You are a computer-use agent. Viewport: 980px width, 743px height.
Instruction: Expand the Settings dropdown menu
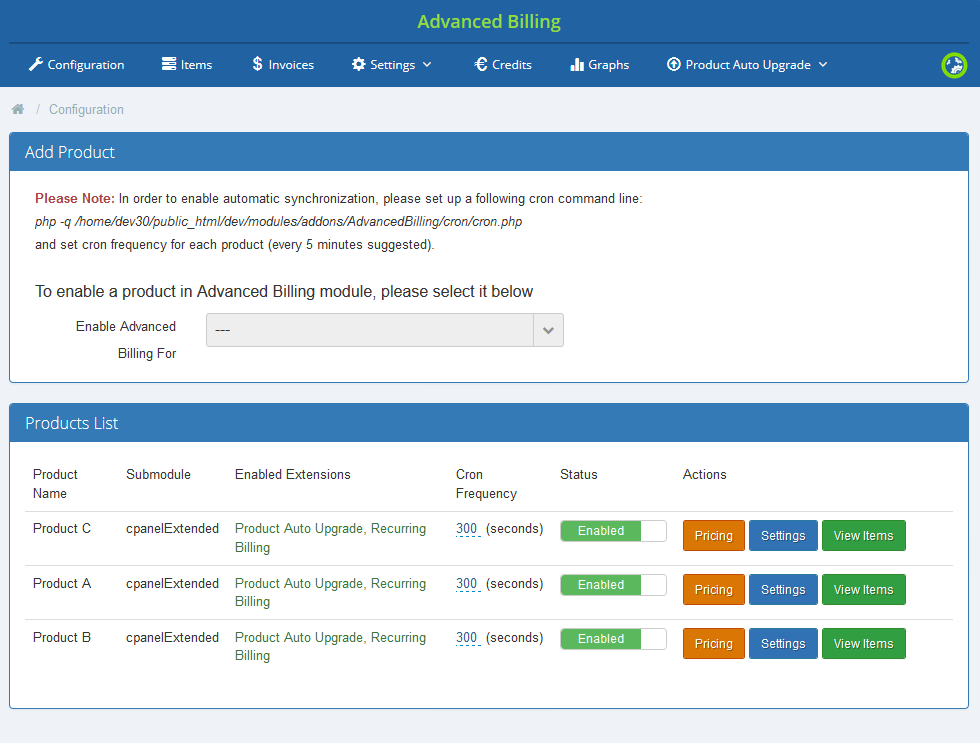[x=392, y=64]
